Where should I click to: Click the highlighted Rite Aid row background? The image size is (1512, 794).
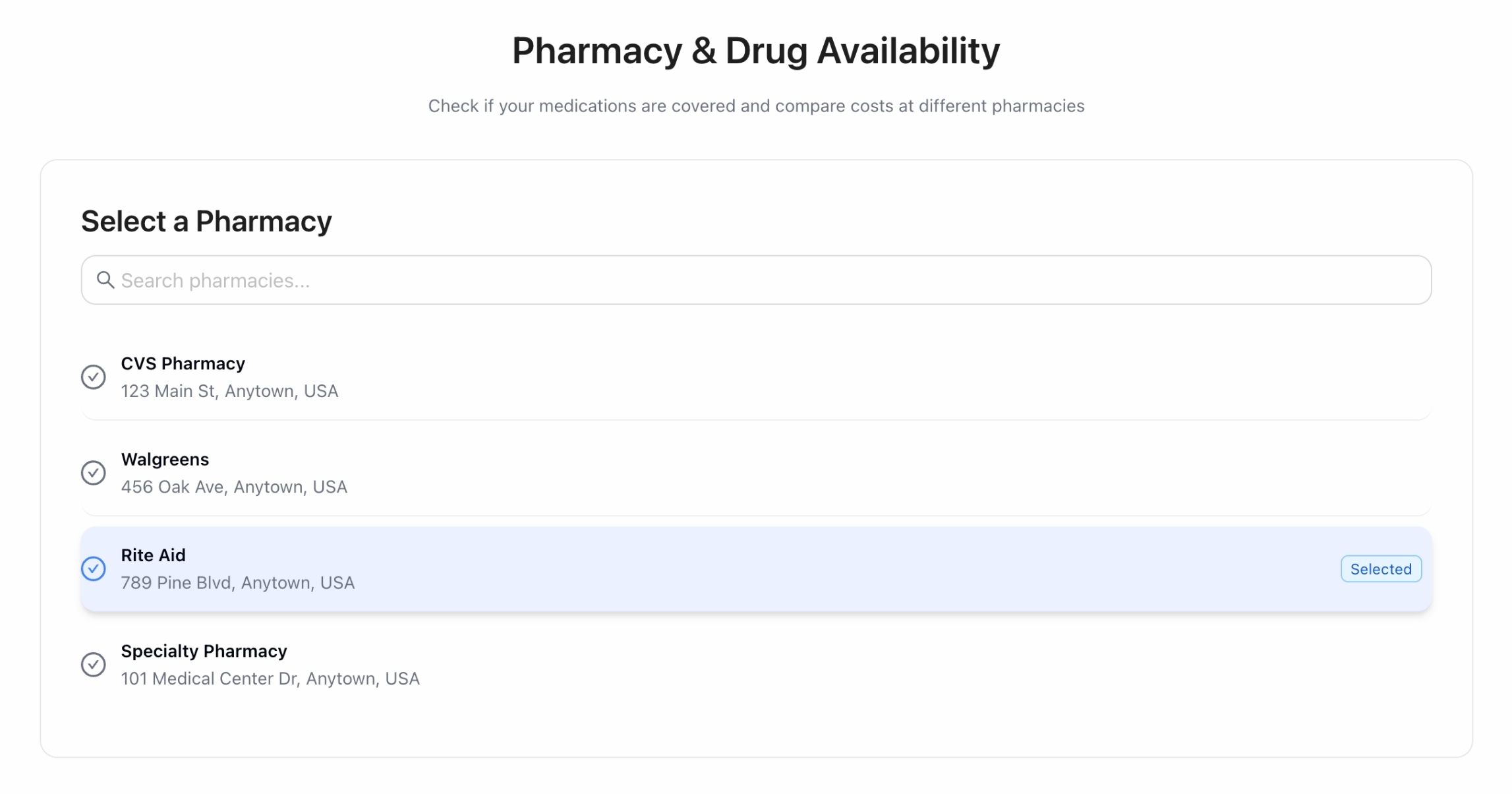(791, 569)
